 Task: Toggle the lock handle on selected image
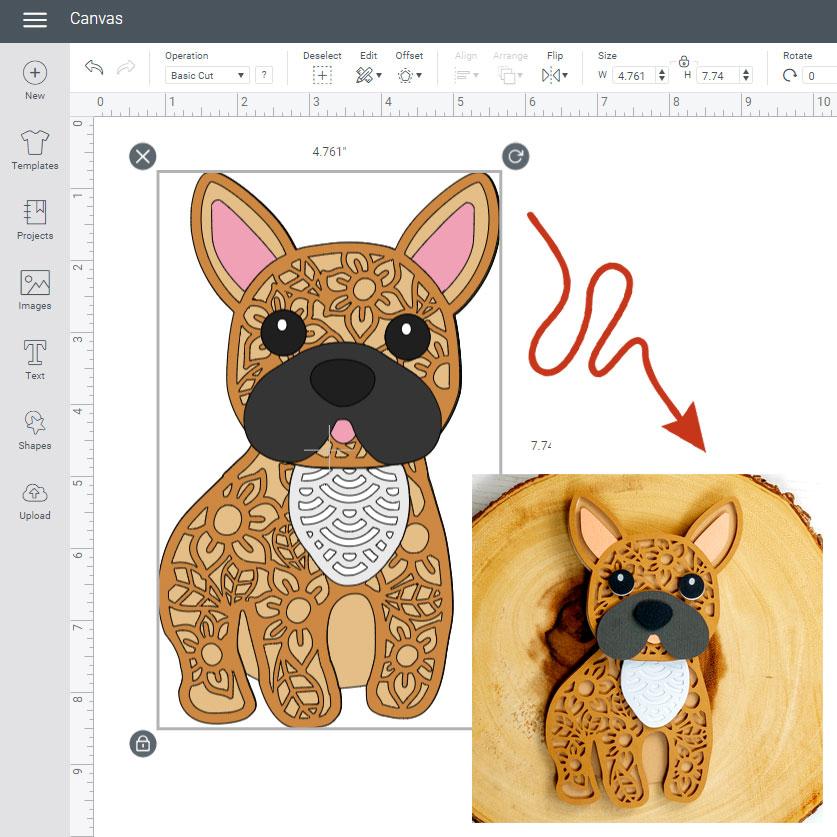[143, 743]
